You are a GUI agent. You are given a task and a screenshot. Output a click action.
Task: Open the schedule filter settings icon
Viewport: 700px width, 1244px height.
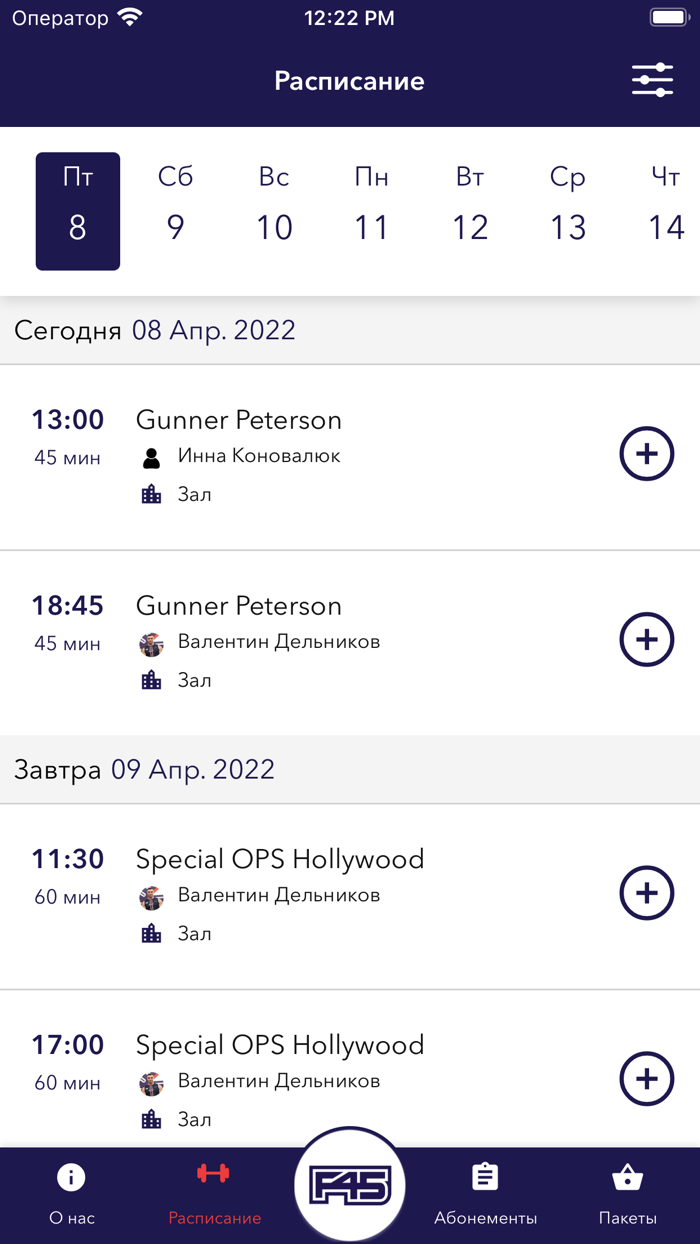click(x=652, y=80)
